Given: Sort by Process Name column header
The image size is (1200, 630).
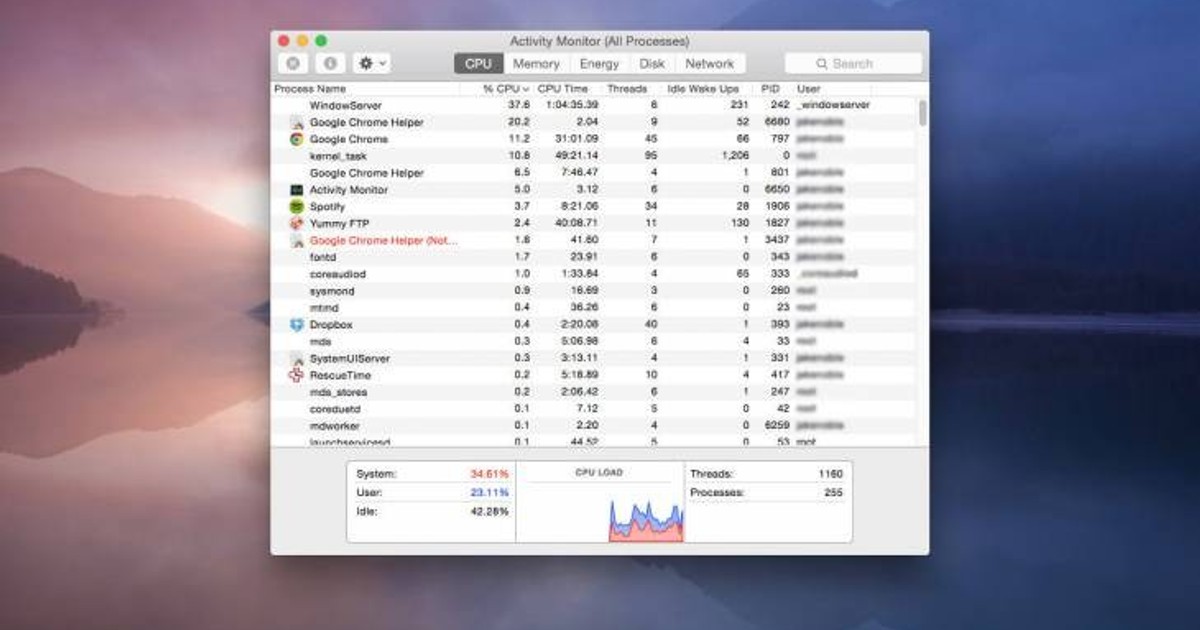Looking at the screenshot, I should (x=310, y=89).
